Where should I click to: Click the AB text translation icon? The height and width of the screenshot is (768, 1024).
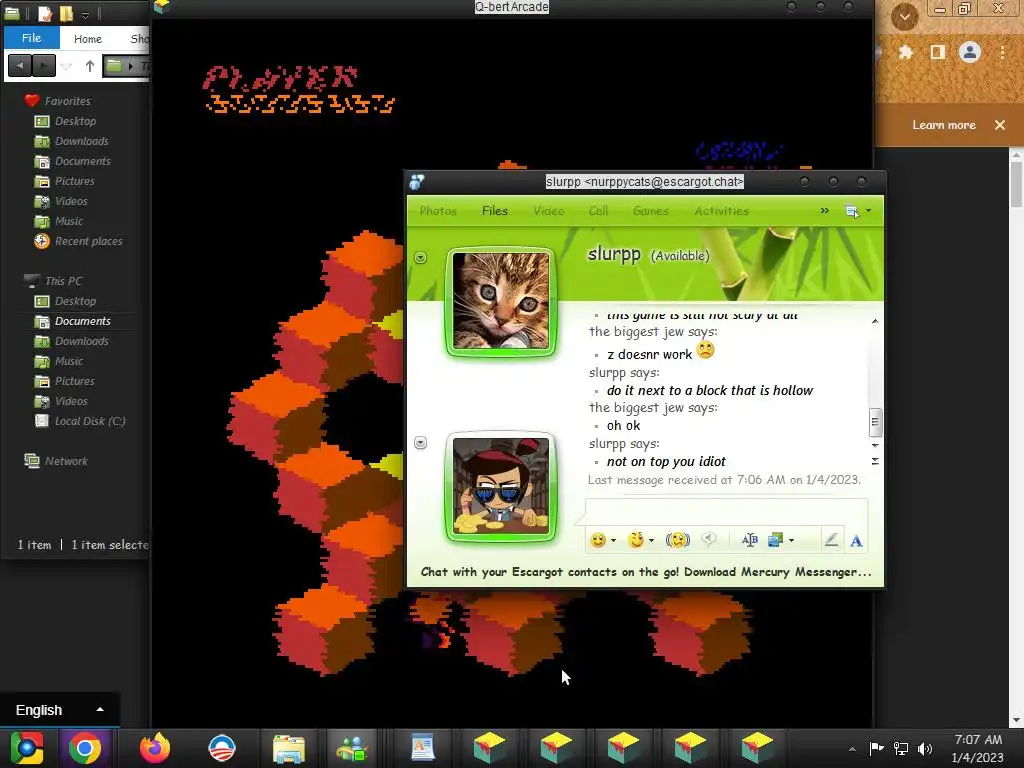click(750, 539)
